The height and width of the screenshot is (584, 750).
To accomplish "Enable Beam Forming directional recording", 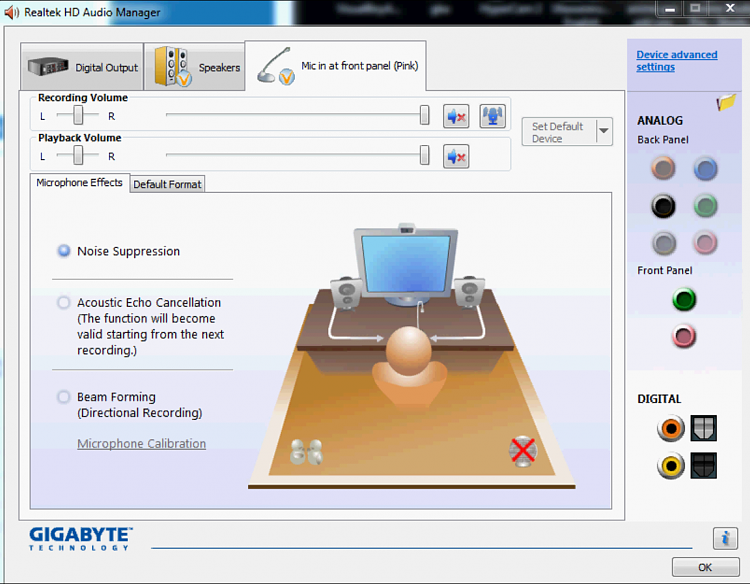I will [x=64, y=397].
